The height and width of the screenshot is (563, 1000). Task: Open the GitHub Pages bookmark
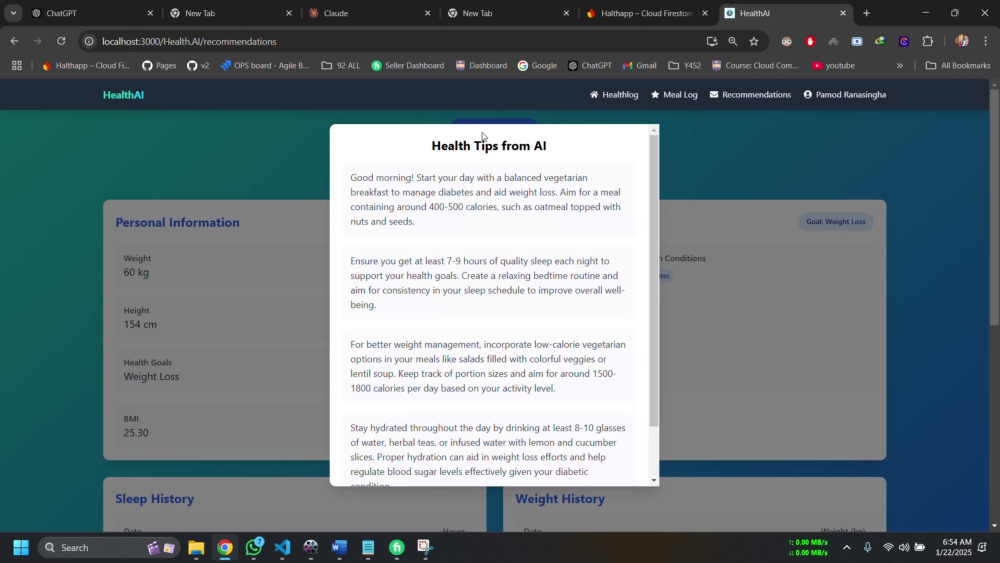click(159, 66)
